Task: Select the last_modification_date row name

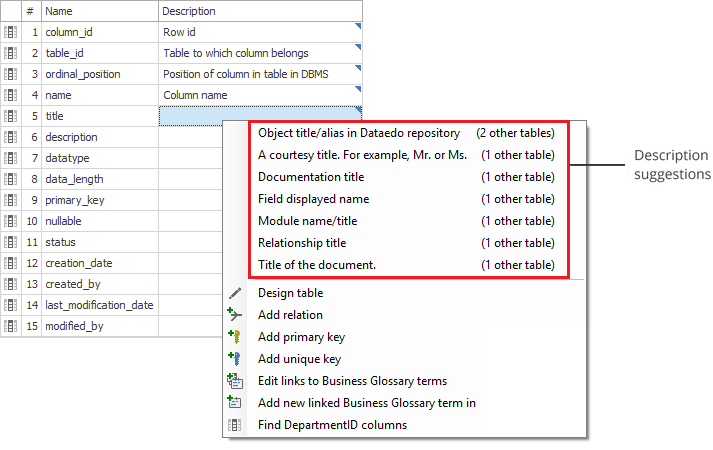Action: [x=99, y=305]
